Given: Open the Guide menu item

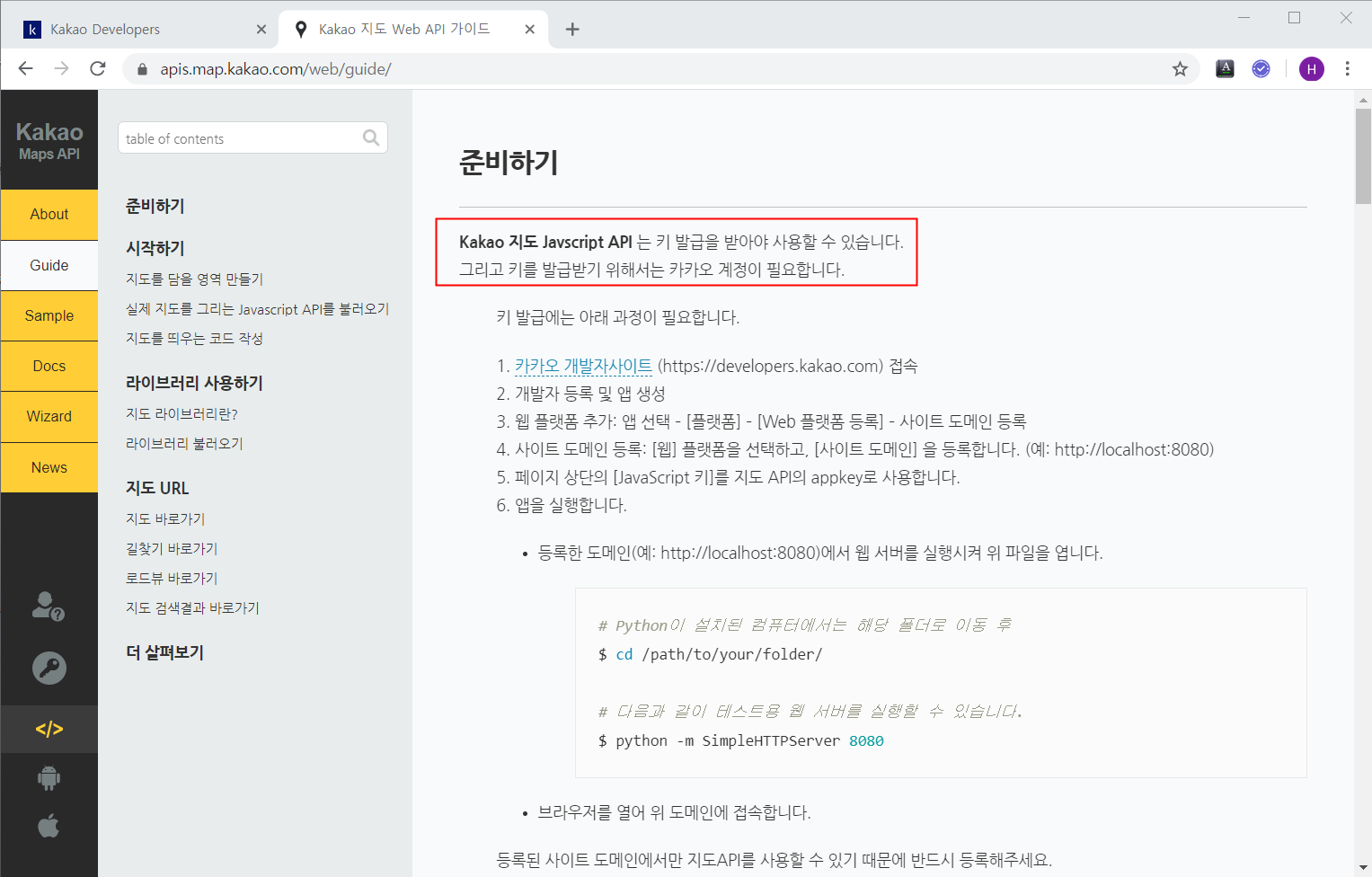Looking at the screenshot, I should tap(49, 265).
